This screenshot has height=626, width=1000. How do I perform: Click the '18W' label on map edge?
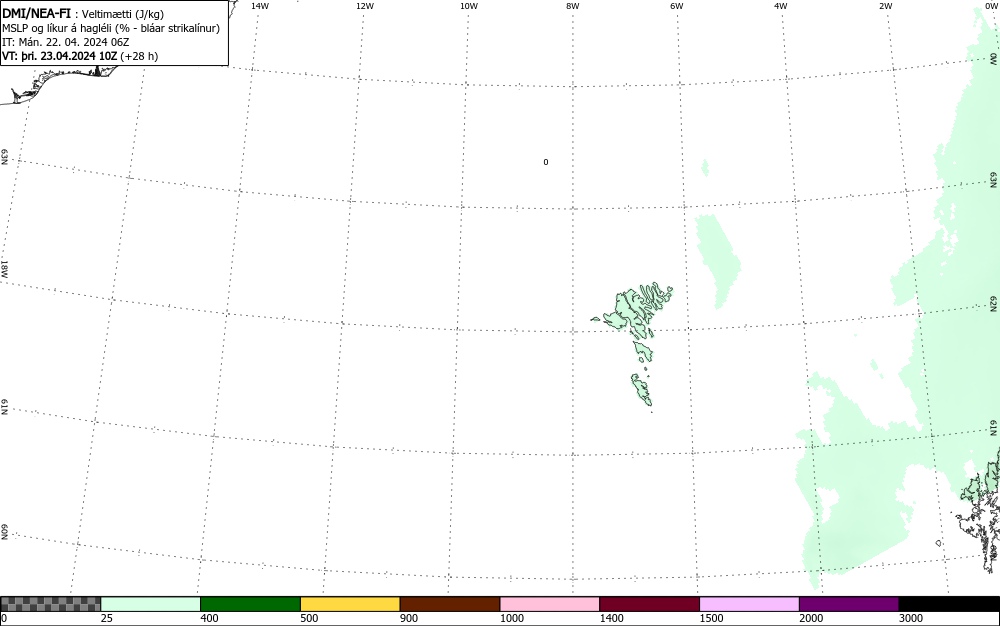click(x=4, y=268)
